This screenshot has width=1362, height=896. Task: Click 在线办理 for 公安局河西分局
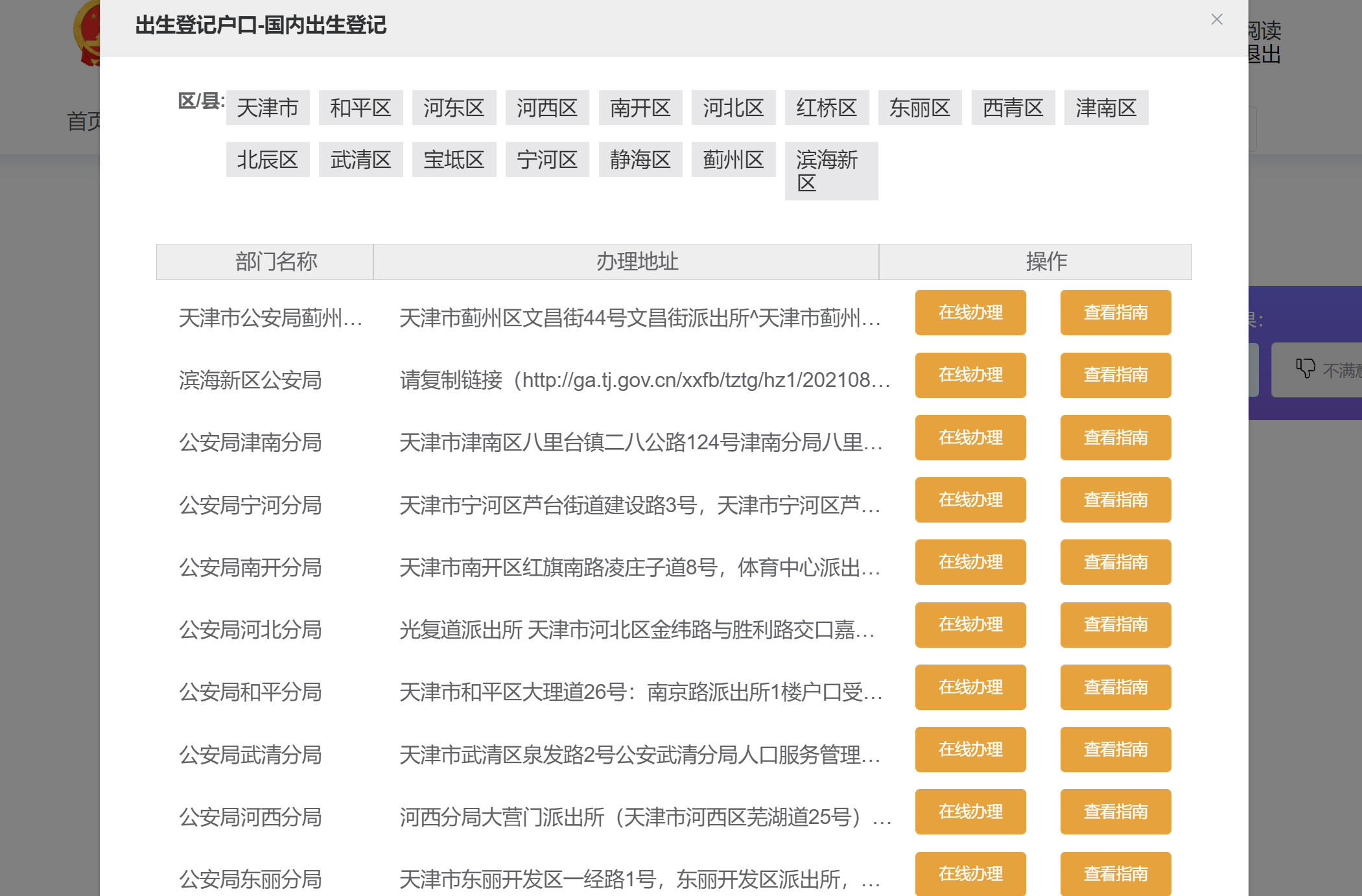(970, 812)
